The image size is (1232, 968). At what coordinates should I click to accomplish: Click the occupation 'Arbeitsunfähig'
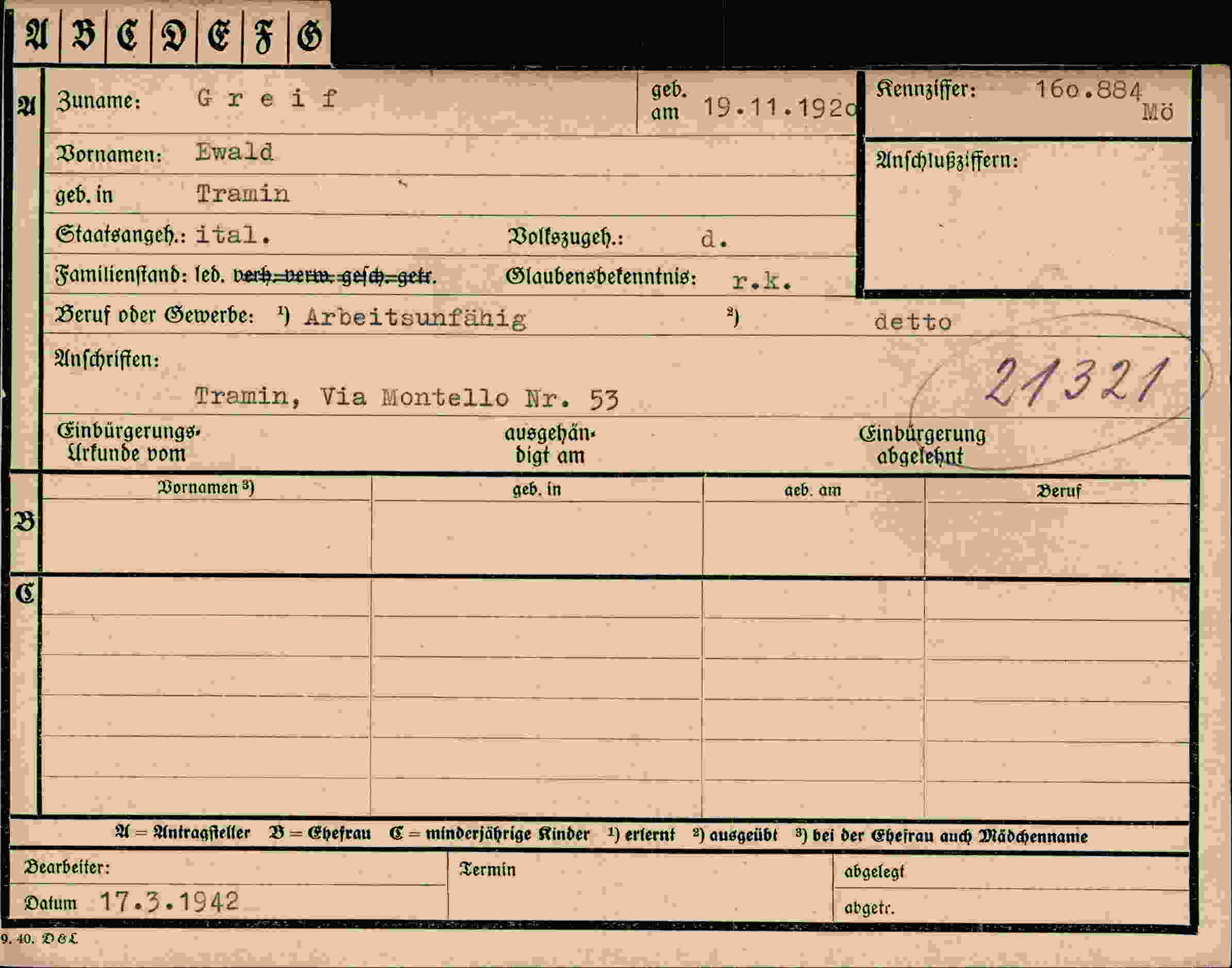click(415, 318)
